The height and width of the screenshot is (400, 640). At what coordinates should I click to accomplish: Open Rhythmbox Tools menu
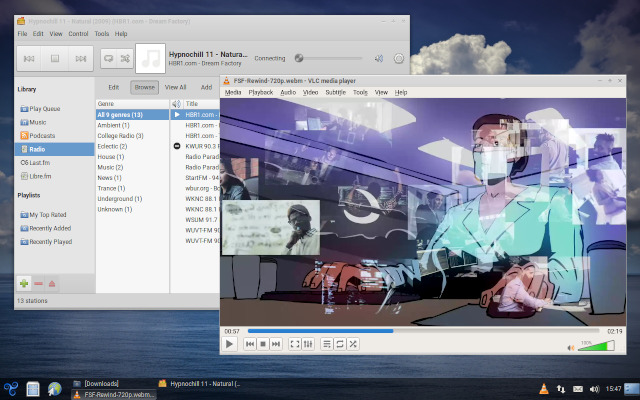click(102, 34)
